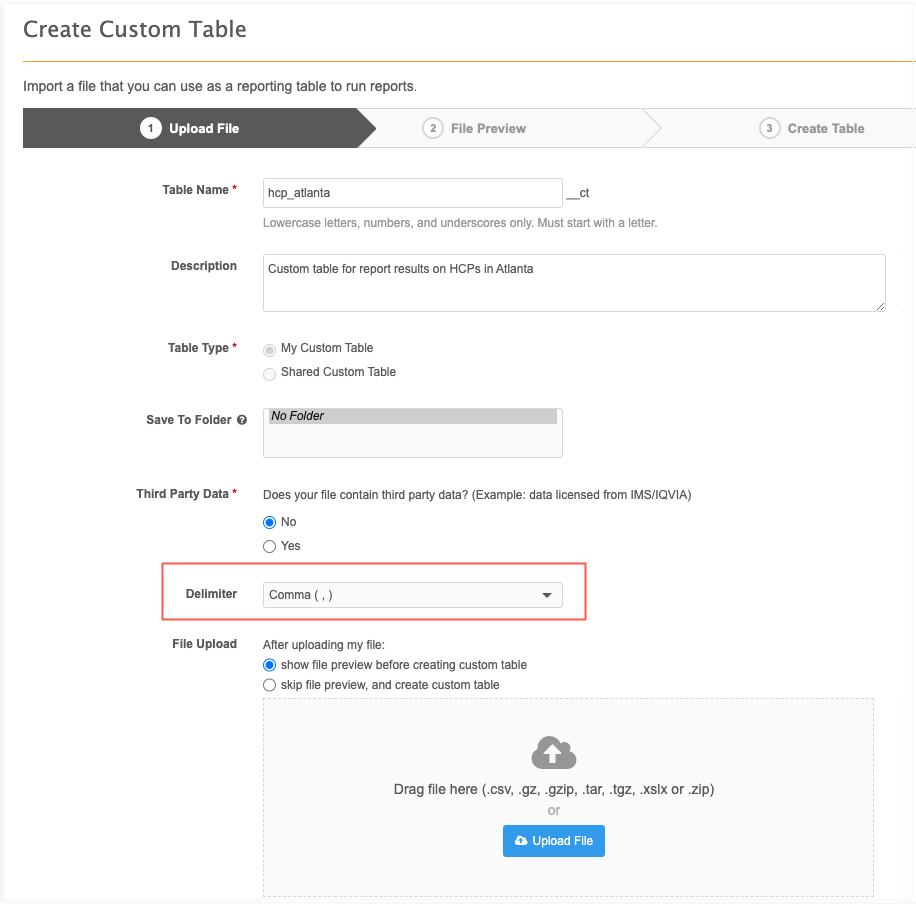The width and height of the screenshot is (916, 905).
Task: Click the cloud upload icon in drop zone
Action: click(x=553, y=753)
